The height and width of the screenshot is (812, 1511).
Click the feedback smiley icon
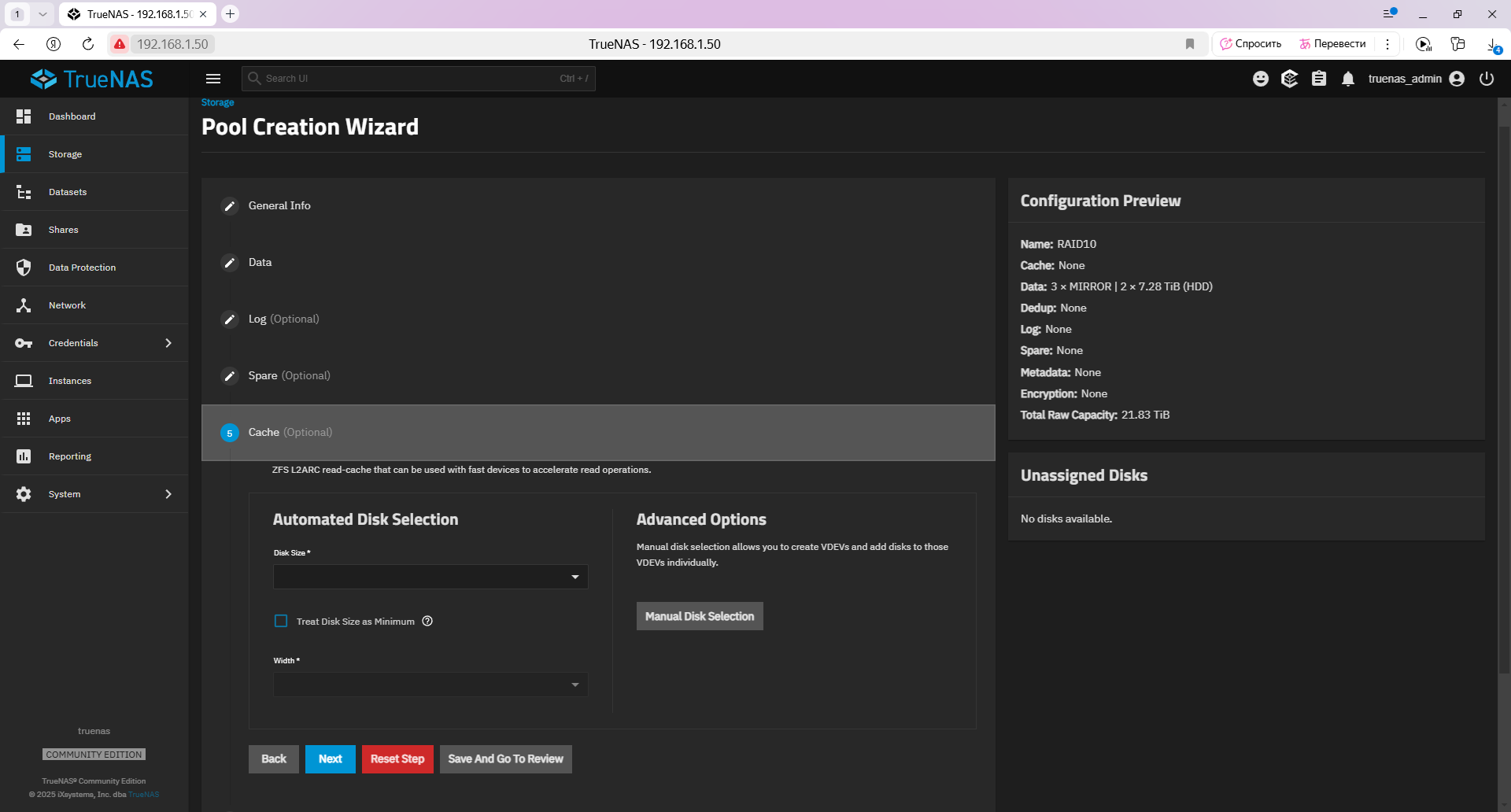(1261, 79)
